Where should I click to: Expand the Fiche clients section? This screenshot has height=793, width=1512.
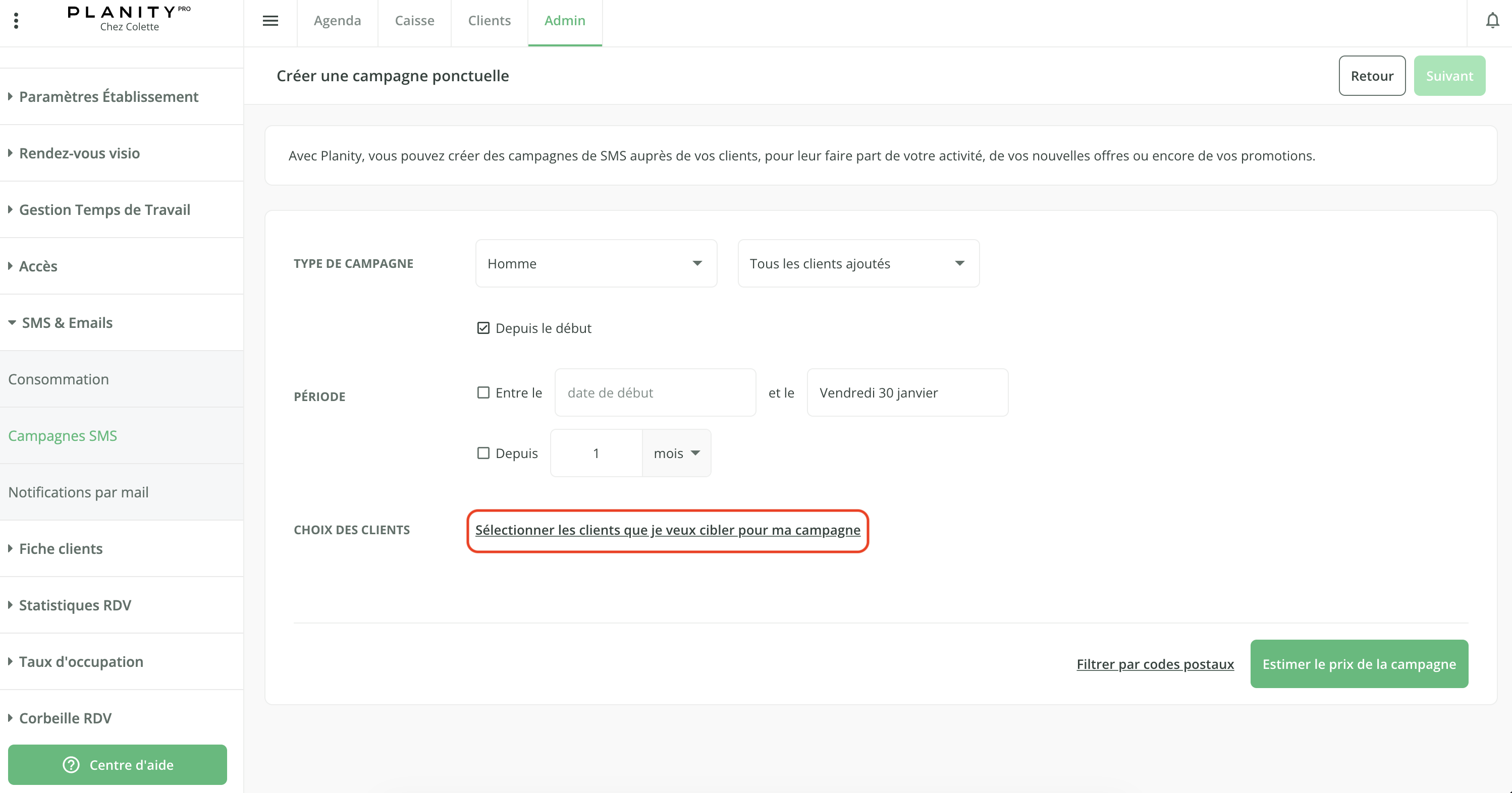(x=61, y=548)
